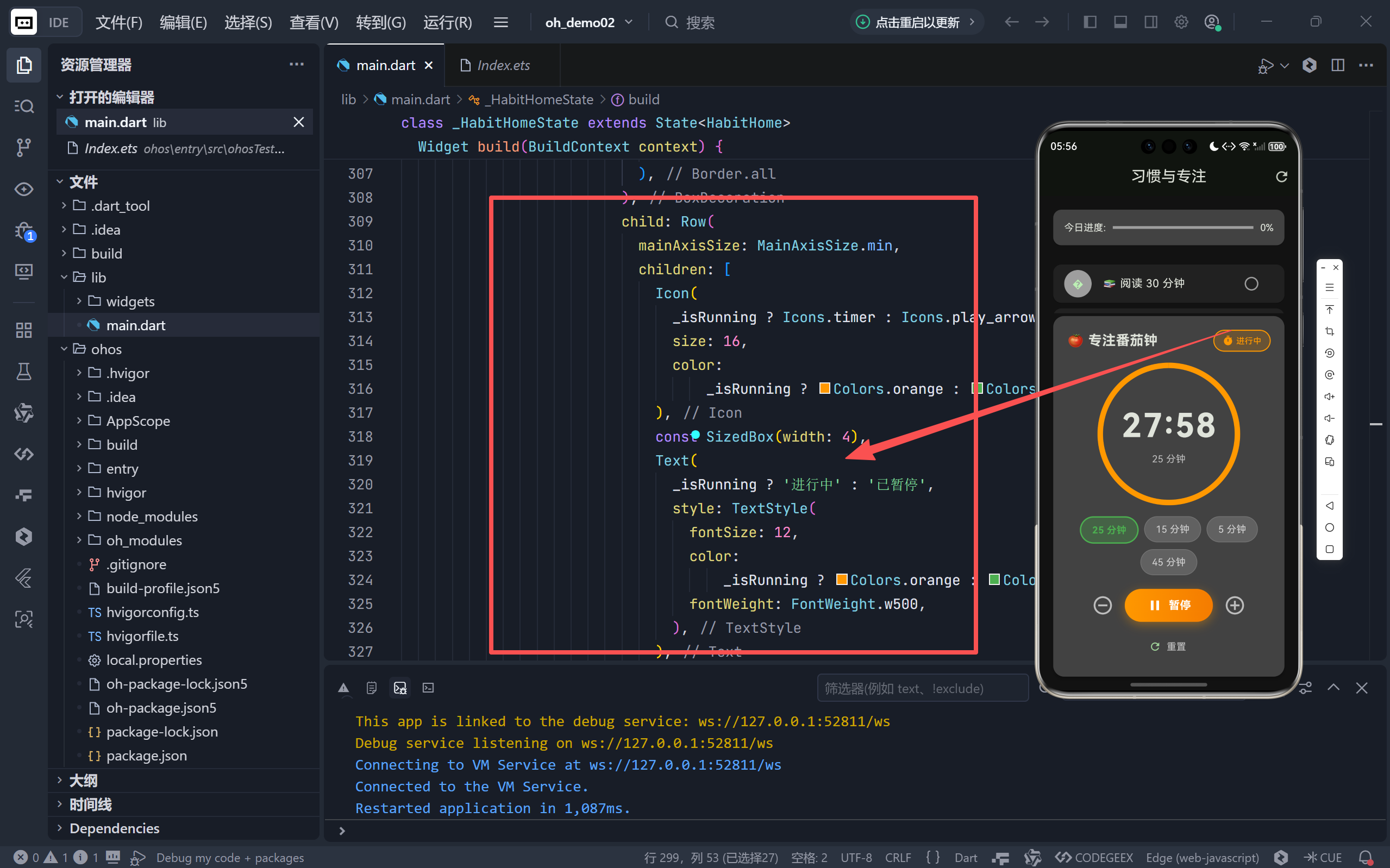1390x868 pixels.
Task: Click the settings gear in title bar
Action: [x=1181, y=22]
